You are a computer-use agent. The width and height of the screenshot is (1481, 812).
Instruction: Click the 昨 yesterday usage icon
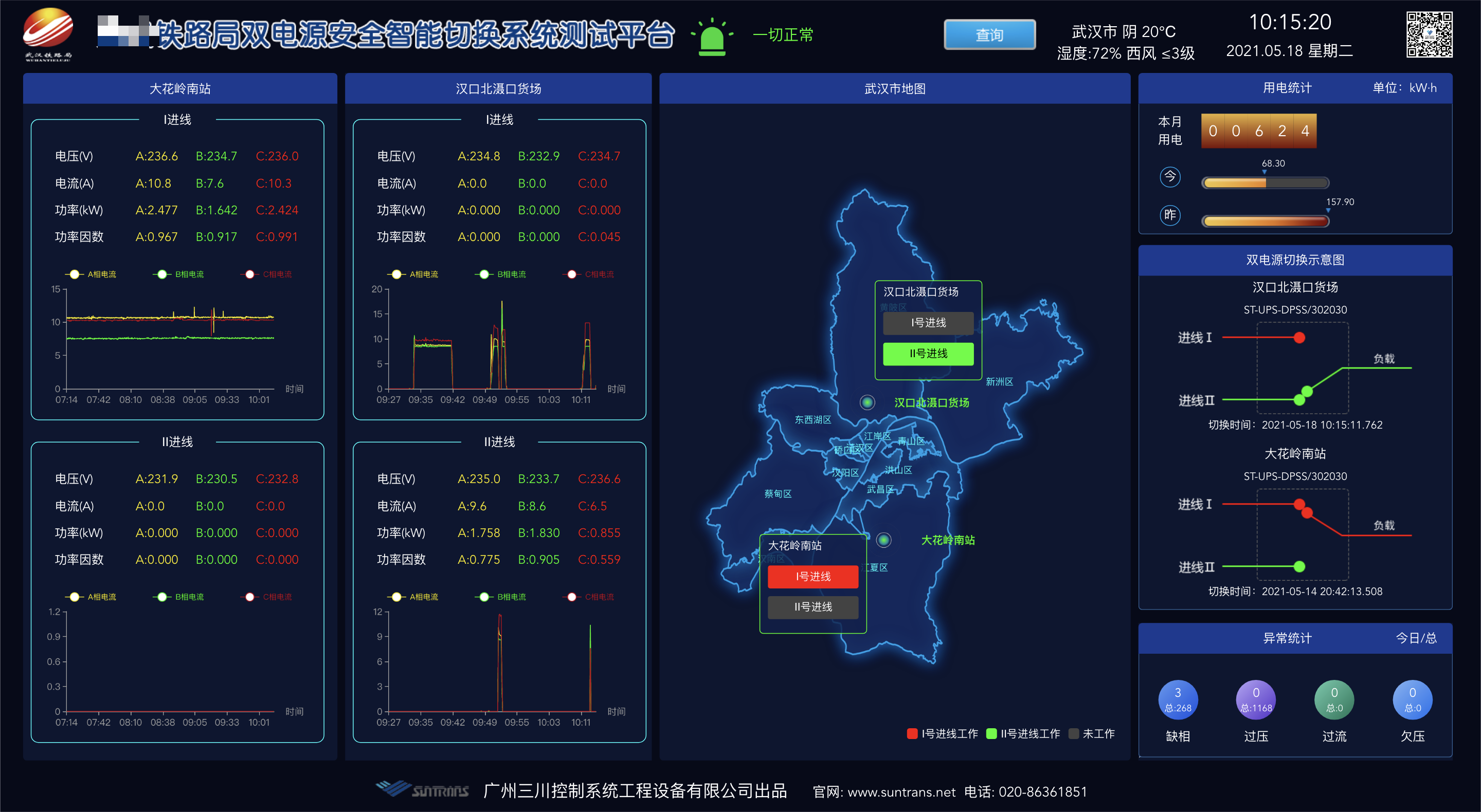coord(1170,215)
